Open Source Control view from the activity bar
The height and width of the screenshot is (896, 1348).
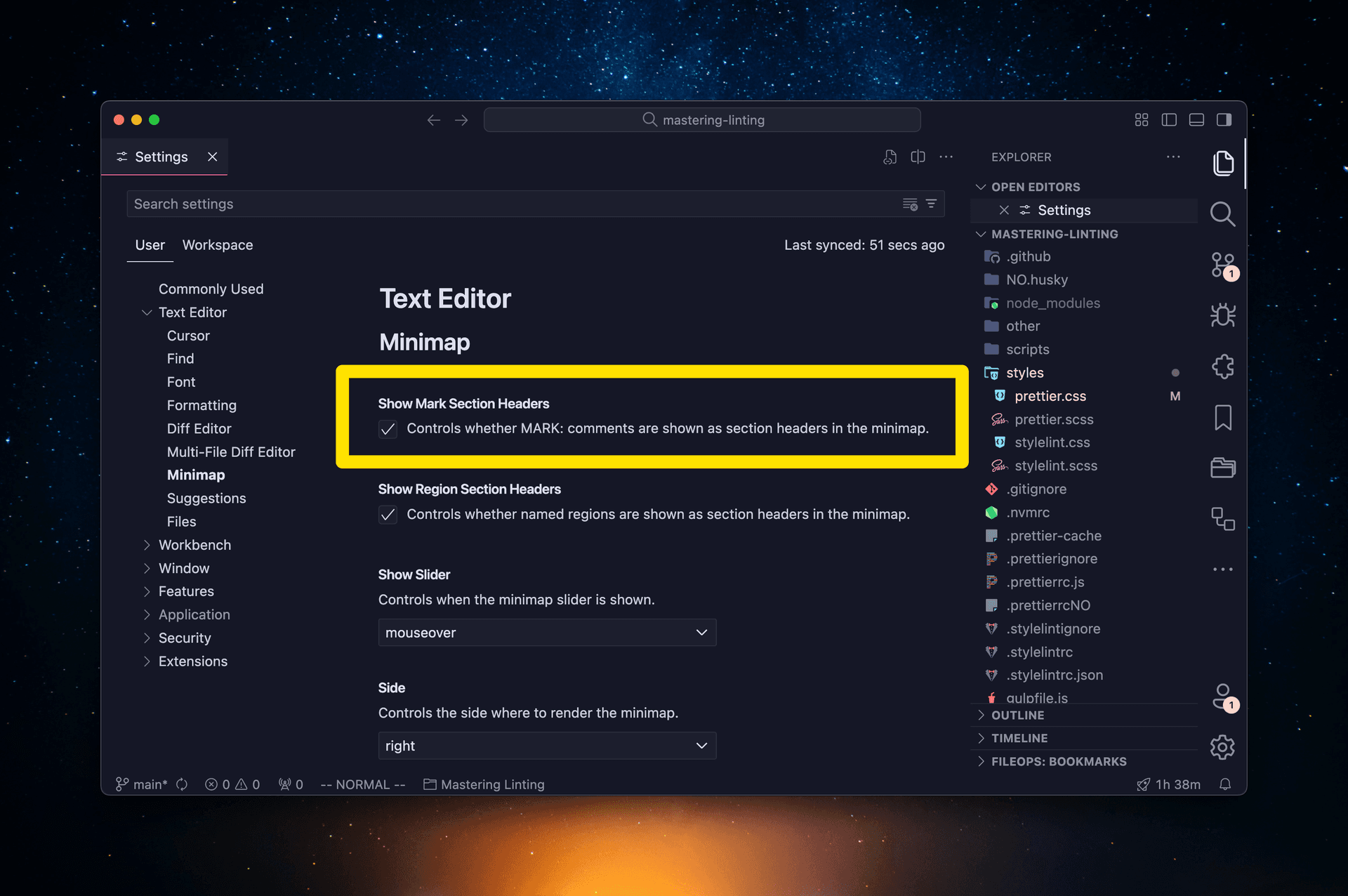click(x=1223, y=265)
